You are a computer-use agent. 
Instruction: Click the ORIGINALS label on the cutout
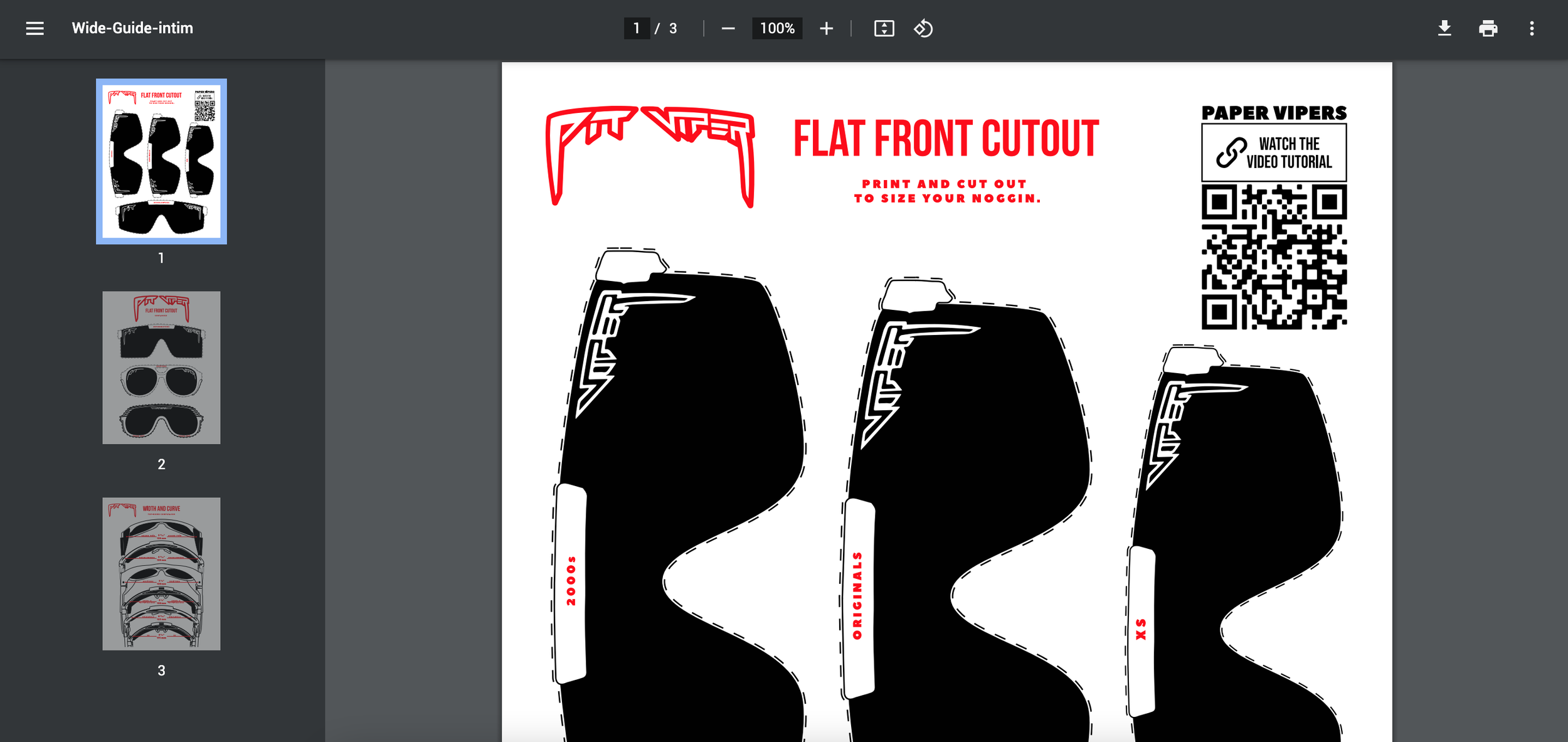[857, 595]
